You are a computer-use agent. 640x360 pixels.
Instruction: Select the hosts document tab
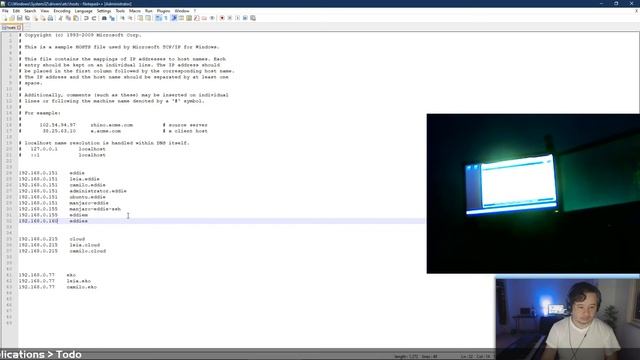(11, 27)
